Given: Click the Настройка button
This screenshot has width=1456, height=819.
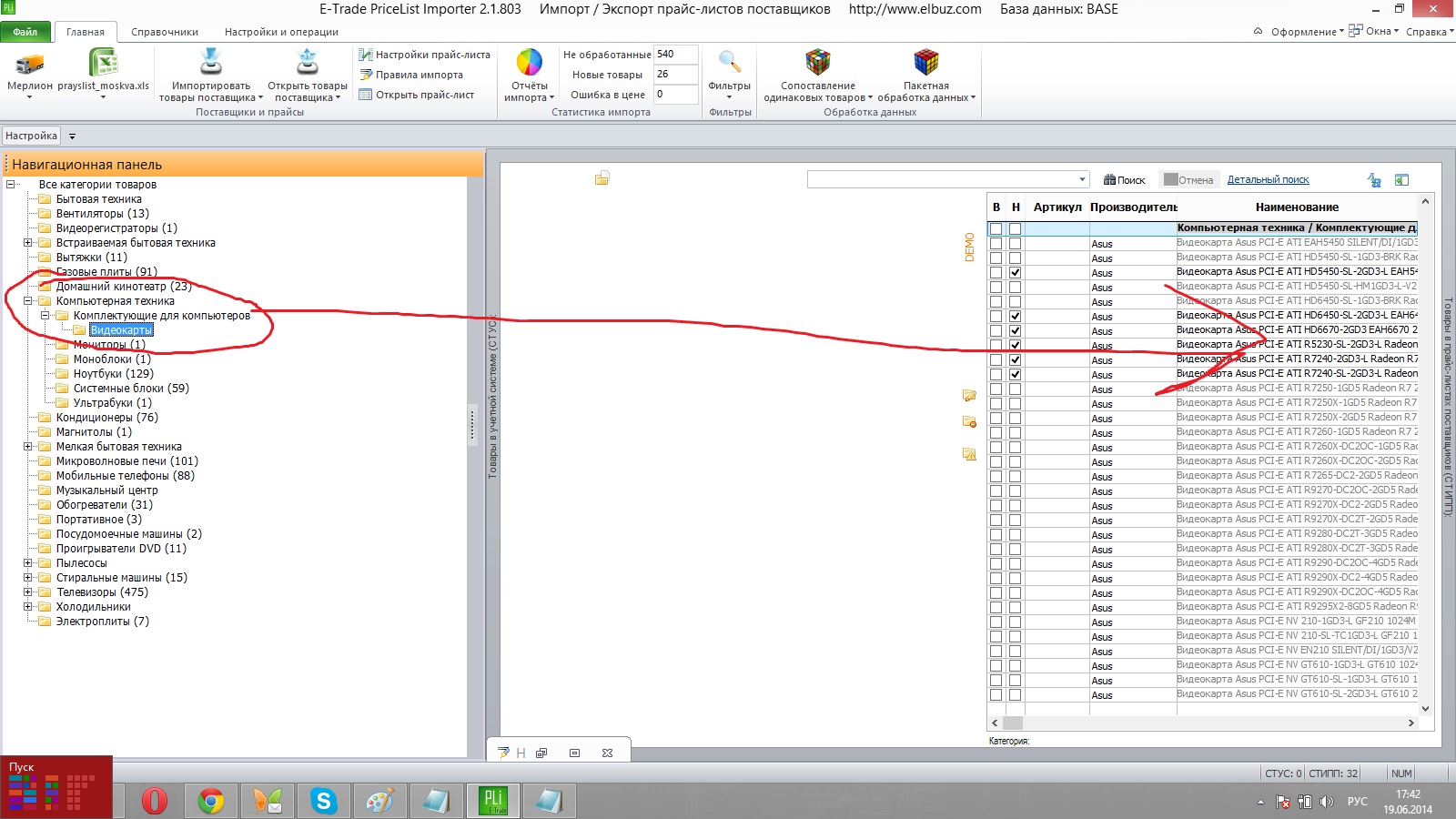Looking at the screenshot, I should 31,136.
